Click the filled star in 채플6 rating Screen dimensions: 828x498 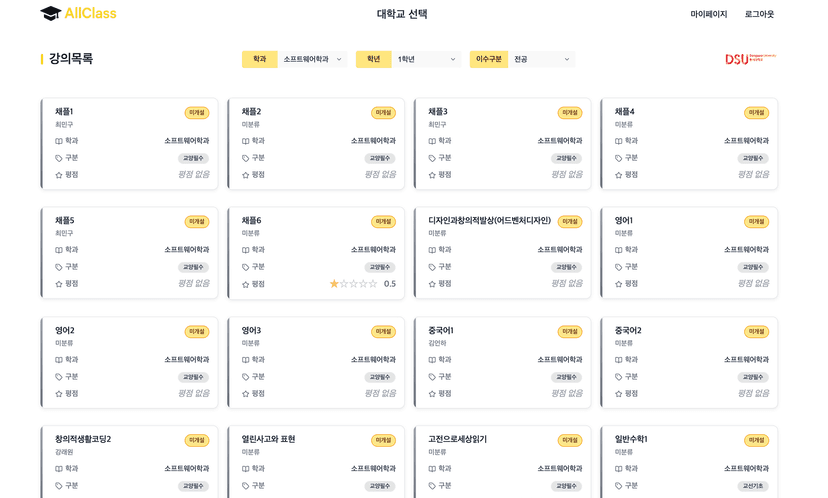[334, 284]
